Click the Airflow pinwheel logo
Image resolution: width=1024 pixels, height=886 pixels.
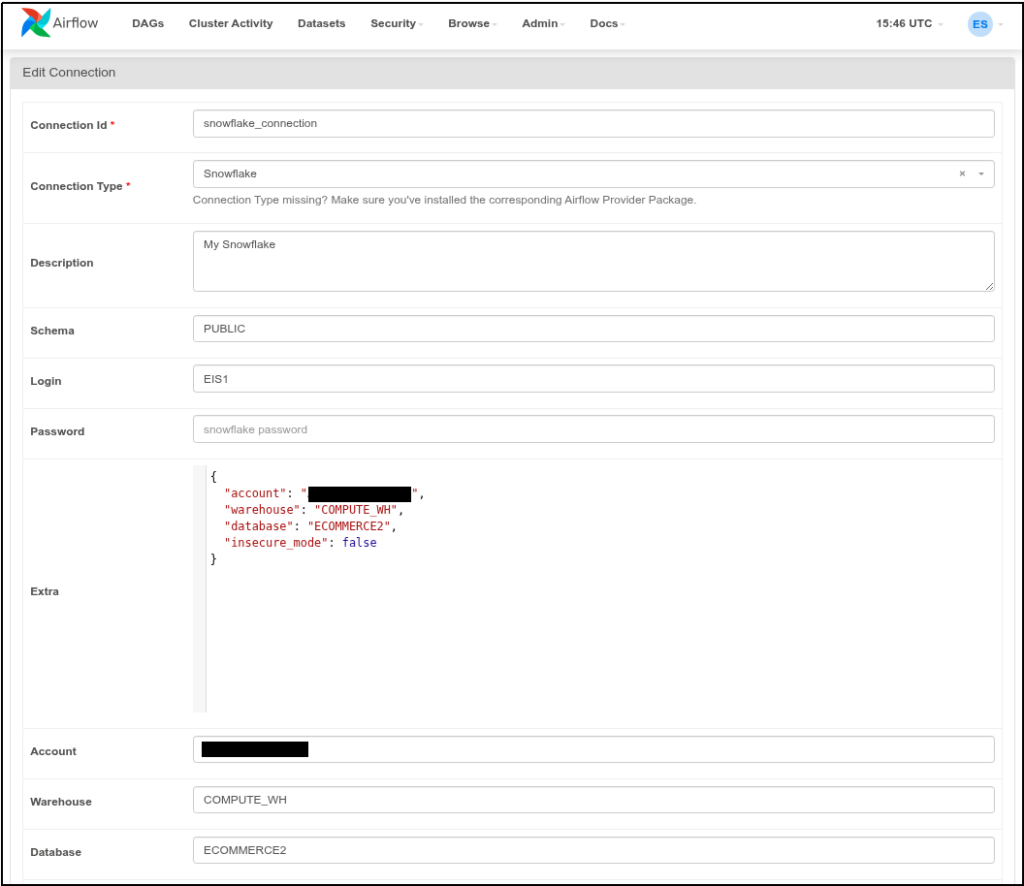[35, 23]
